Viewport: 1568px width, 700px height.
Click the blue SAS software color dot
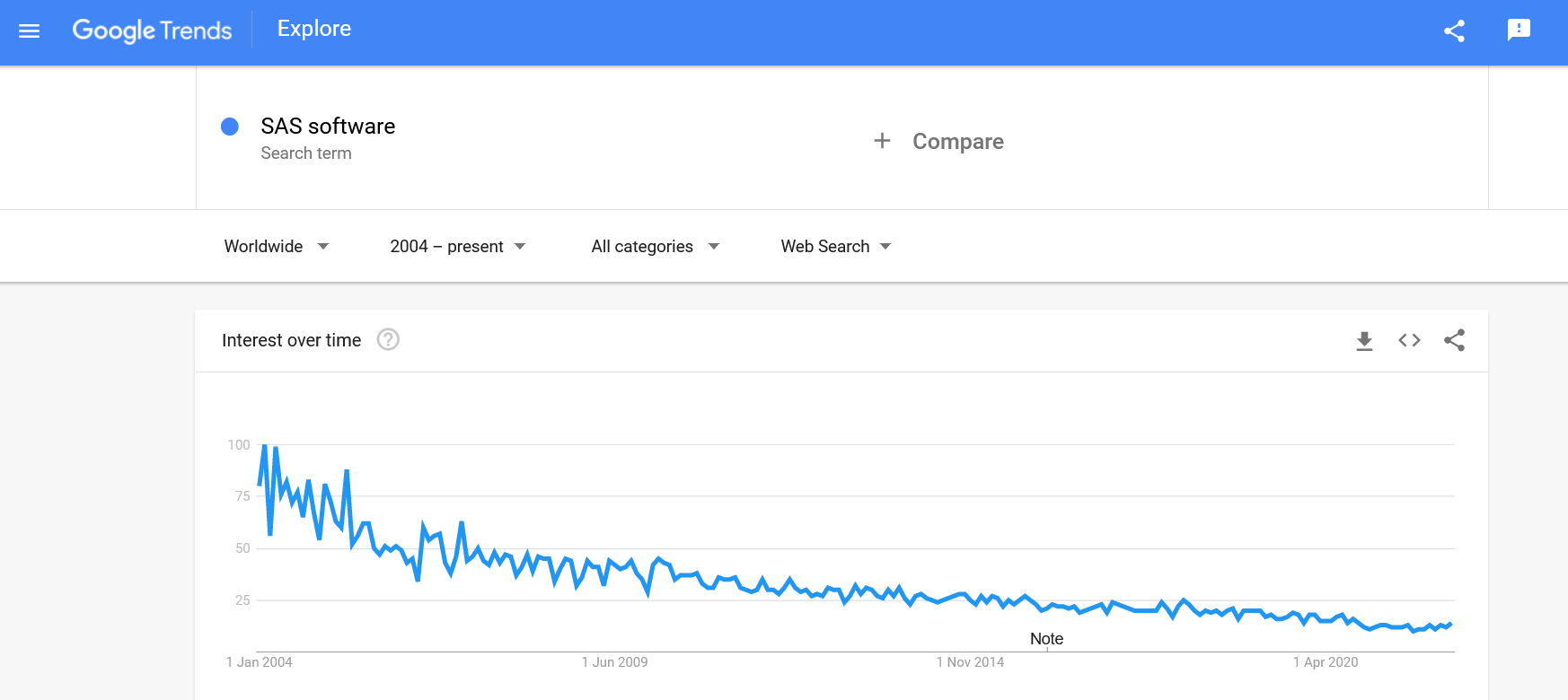[x=230, y=127]
